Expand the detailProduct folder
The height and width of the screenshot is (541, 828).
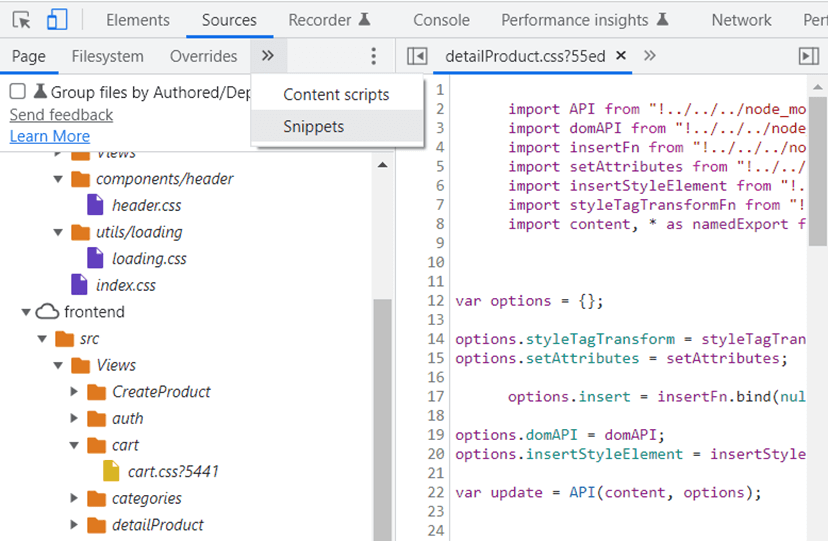coord(74,525)
